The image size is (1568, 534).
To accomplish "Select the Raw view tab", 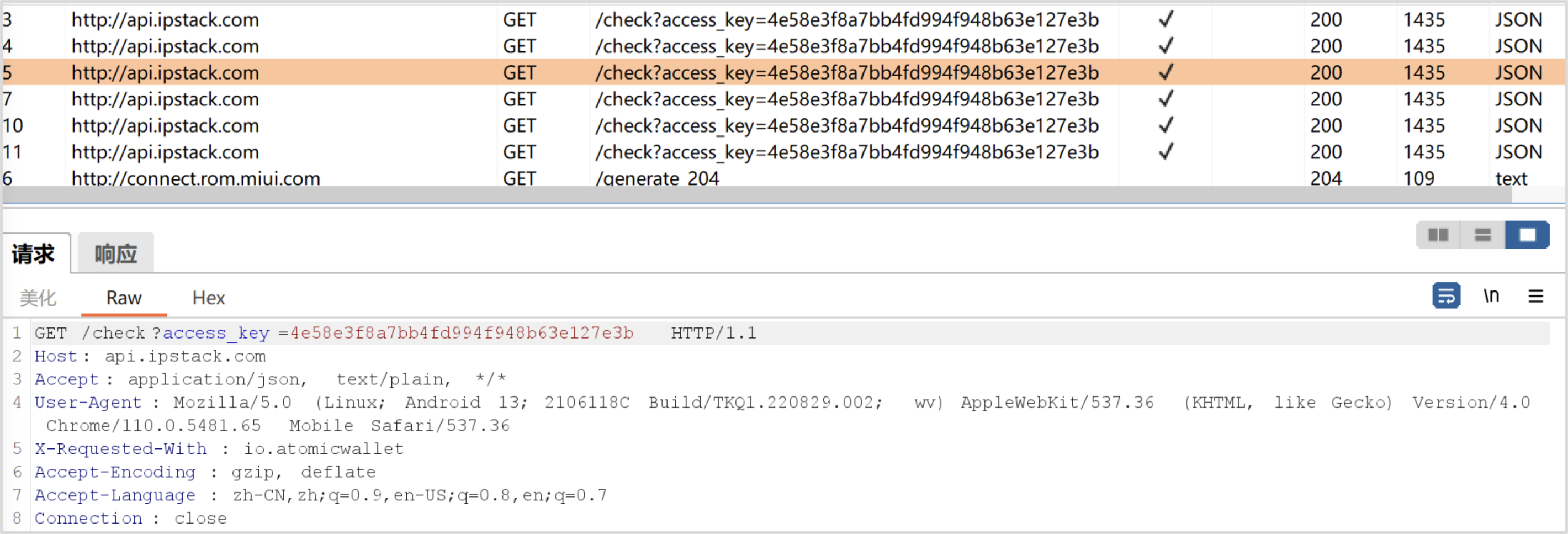I will (124, 298).
